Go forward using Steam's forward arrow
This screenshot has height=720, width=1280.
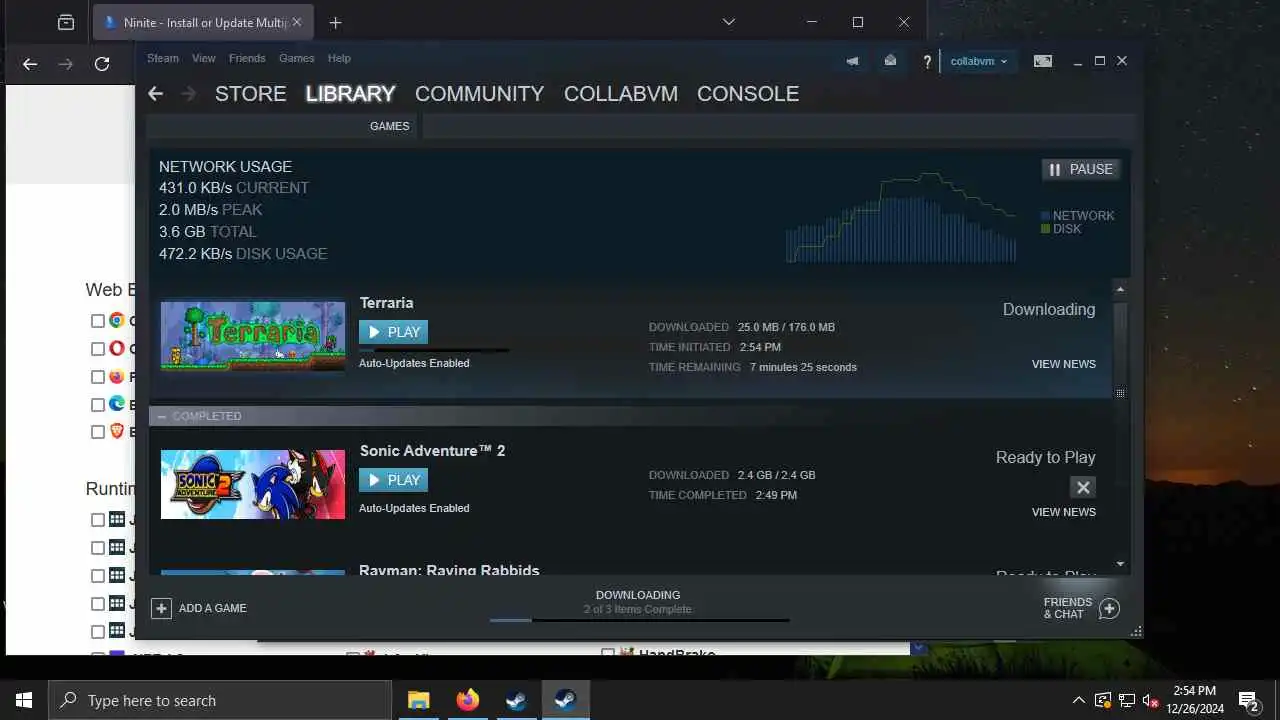pos(188,93)
